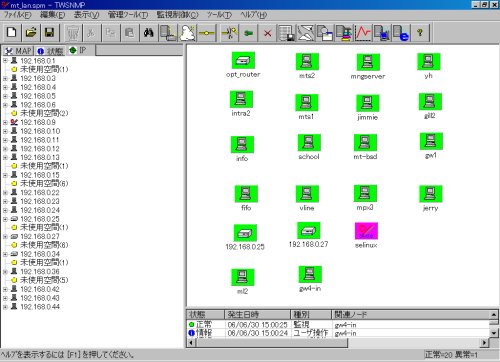Select the mngserver node icon
Screen dimensions: 500x362
(x=368, y=62)
